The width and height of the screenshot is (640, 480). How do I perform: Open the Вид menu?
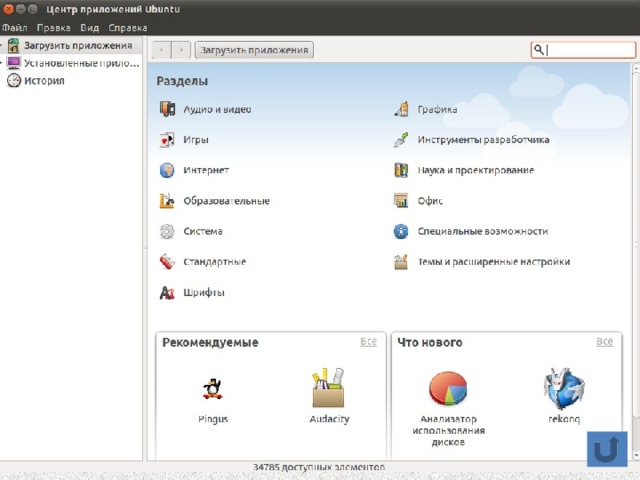89,28
